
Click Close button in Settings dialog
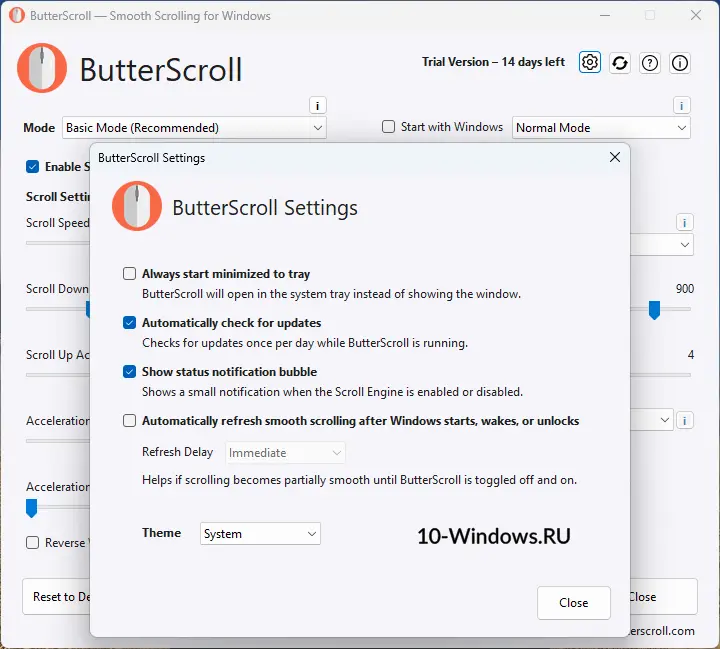574,603
